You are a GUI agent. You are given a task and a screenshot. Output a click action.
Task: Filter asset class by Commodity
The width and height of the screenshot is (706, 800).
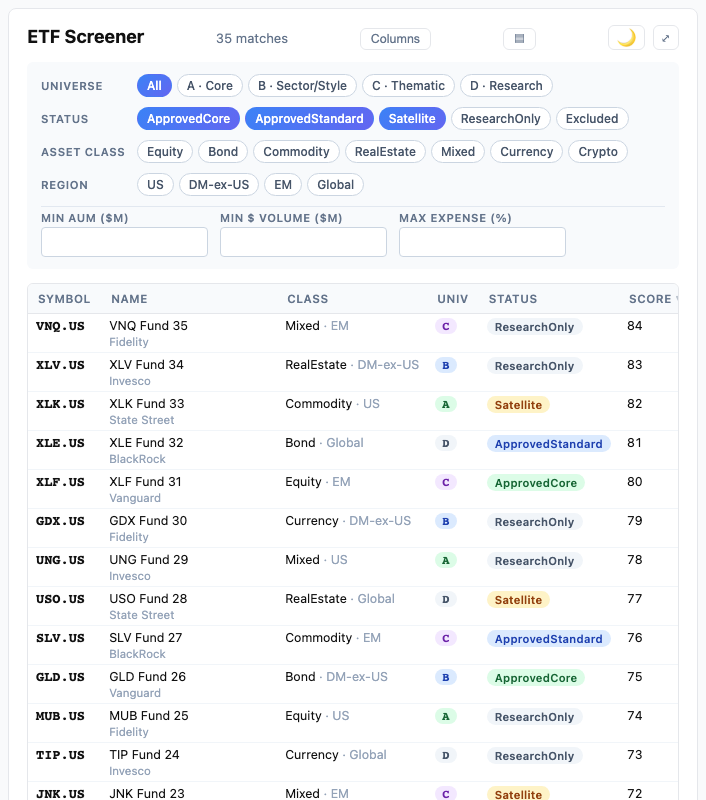(x=296, y=152)
